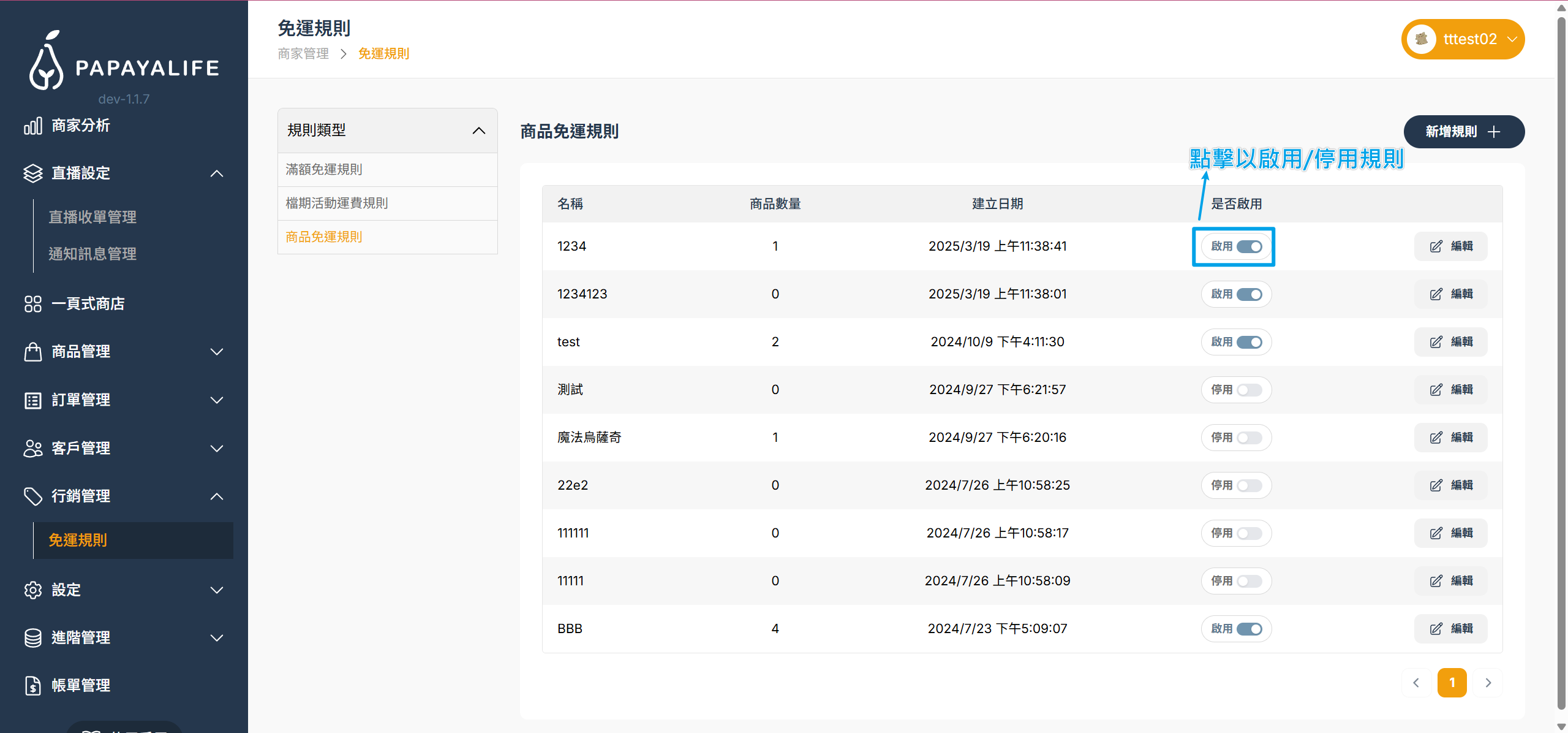Select 滿額免運規則 rule type
The height and width of the screenshot is (733, 1568).
pos(324,169)
